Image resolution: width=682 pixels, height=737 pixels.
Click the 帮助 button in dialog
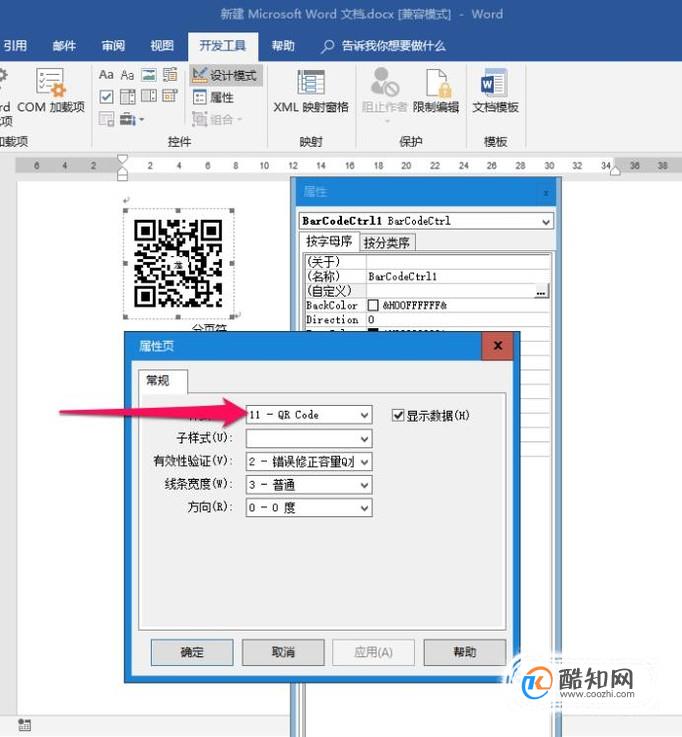click(464, 652)
